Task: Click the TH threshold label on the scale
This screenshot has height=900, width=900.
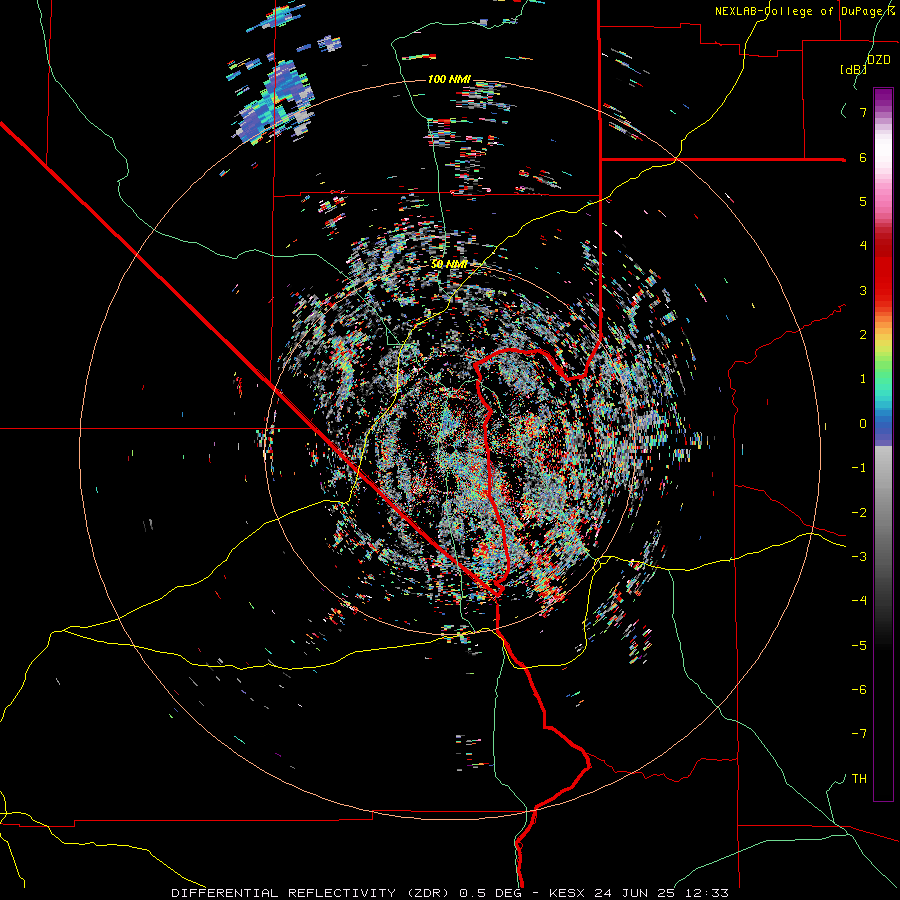Action: [859, 779]
